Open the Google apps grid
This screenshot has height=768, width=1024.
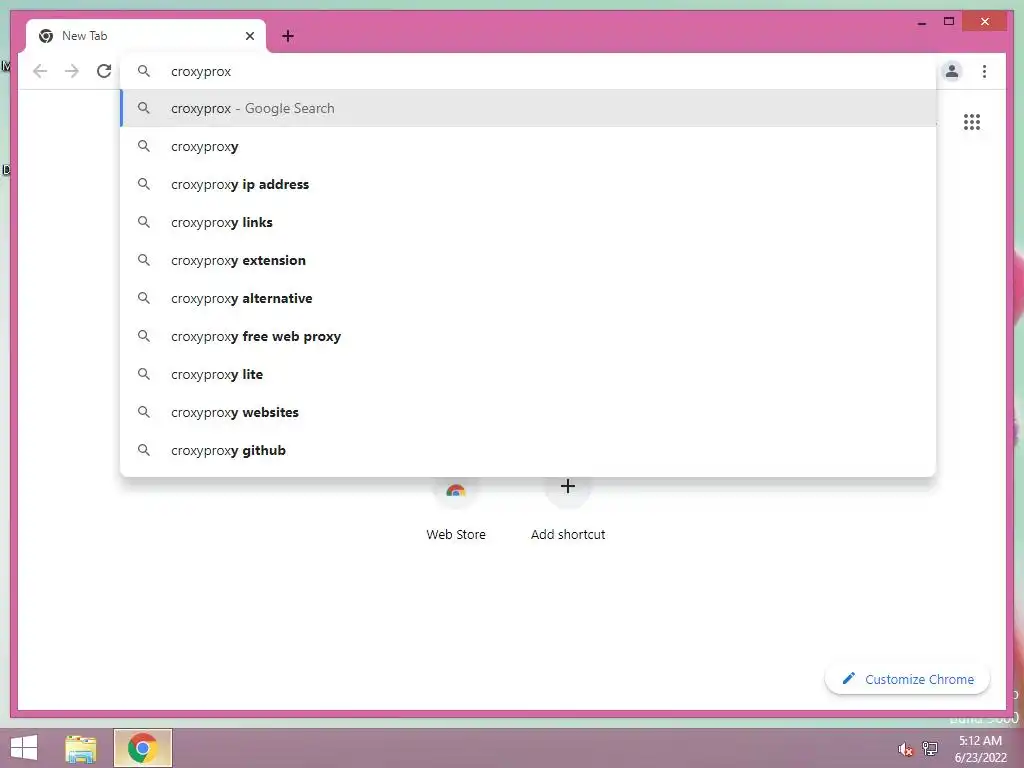[972, 122]
